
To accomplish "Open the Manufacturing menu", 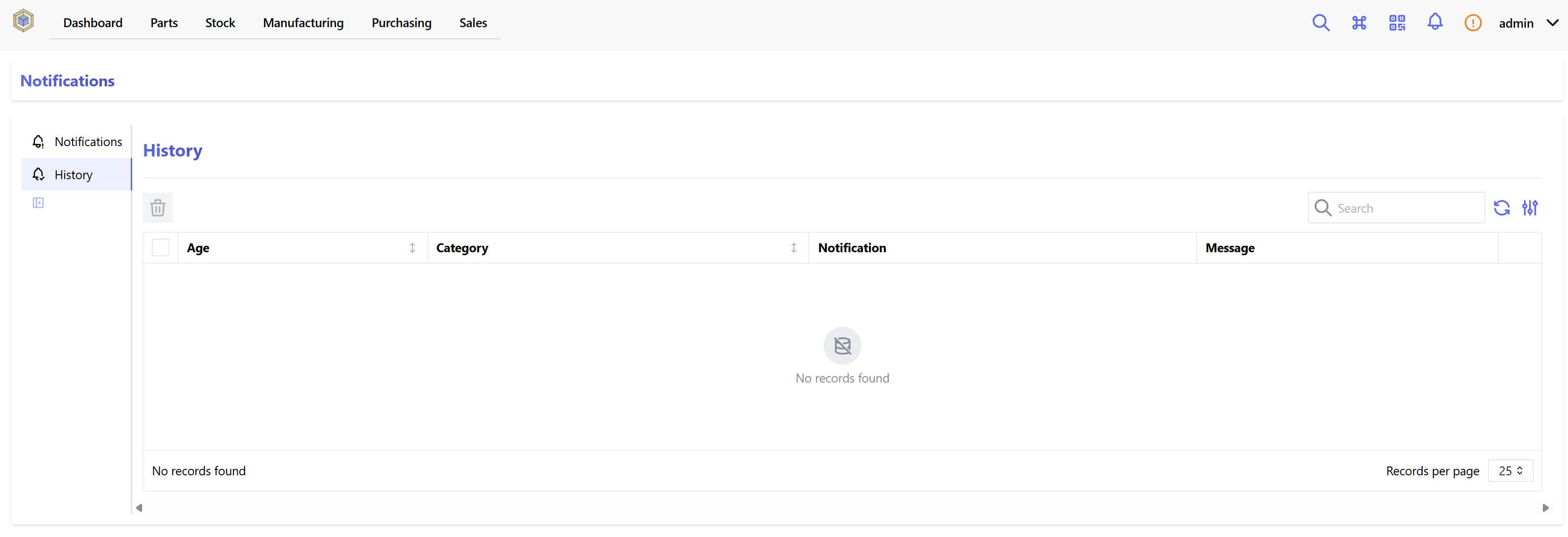I will (303, 23).
